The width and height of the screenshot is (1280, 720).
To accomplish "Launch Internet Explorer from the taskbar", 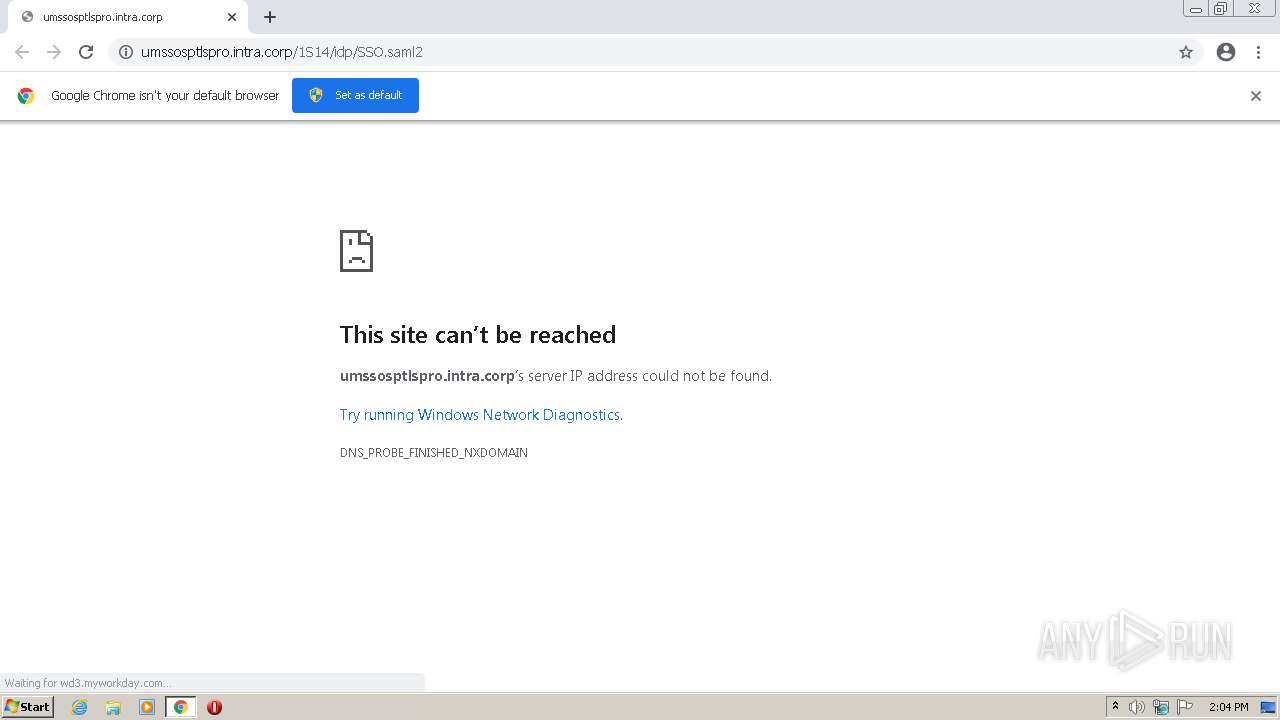I will [x=80, y=707].
